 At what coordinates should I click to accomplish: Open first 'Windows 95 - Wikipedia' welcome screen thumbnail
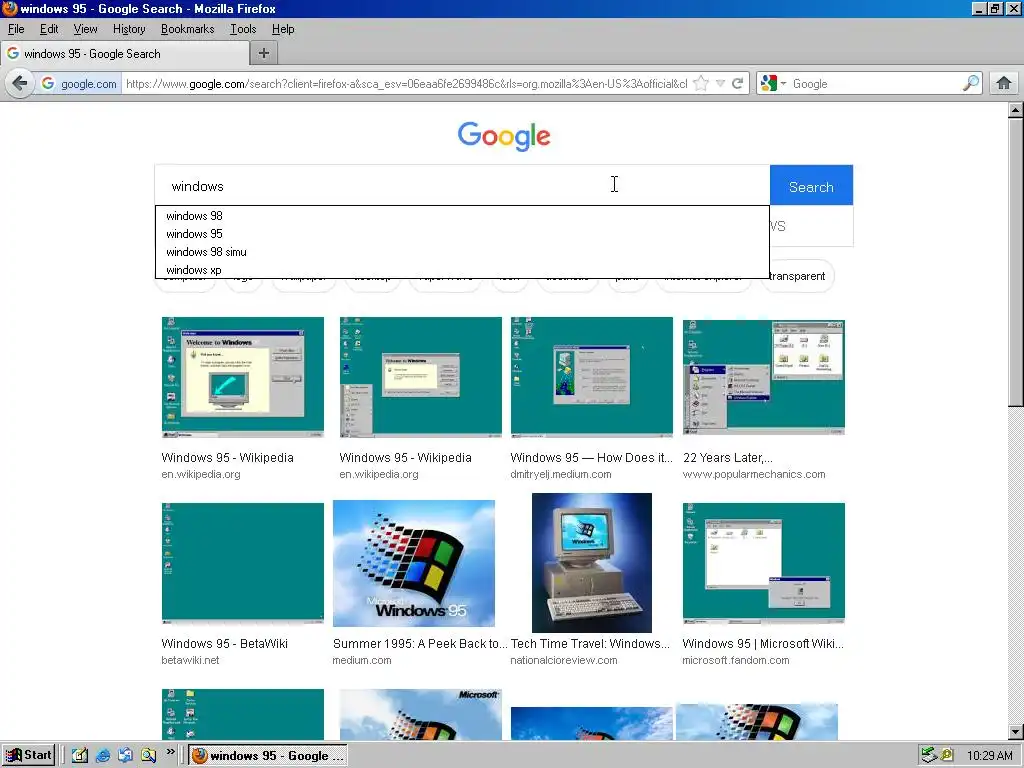click(x=242, y=377)
